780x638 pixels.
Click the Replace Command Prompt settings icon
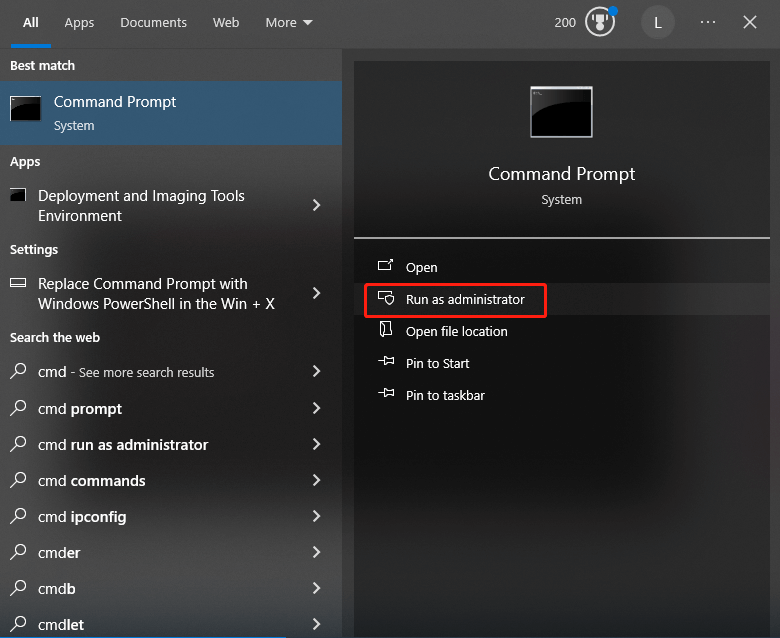coord(18,283)
